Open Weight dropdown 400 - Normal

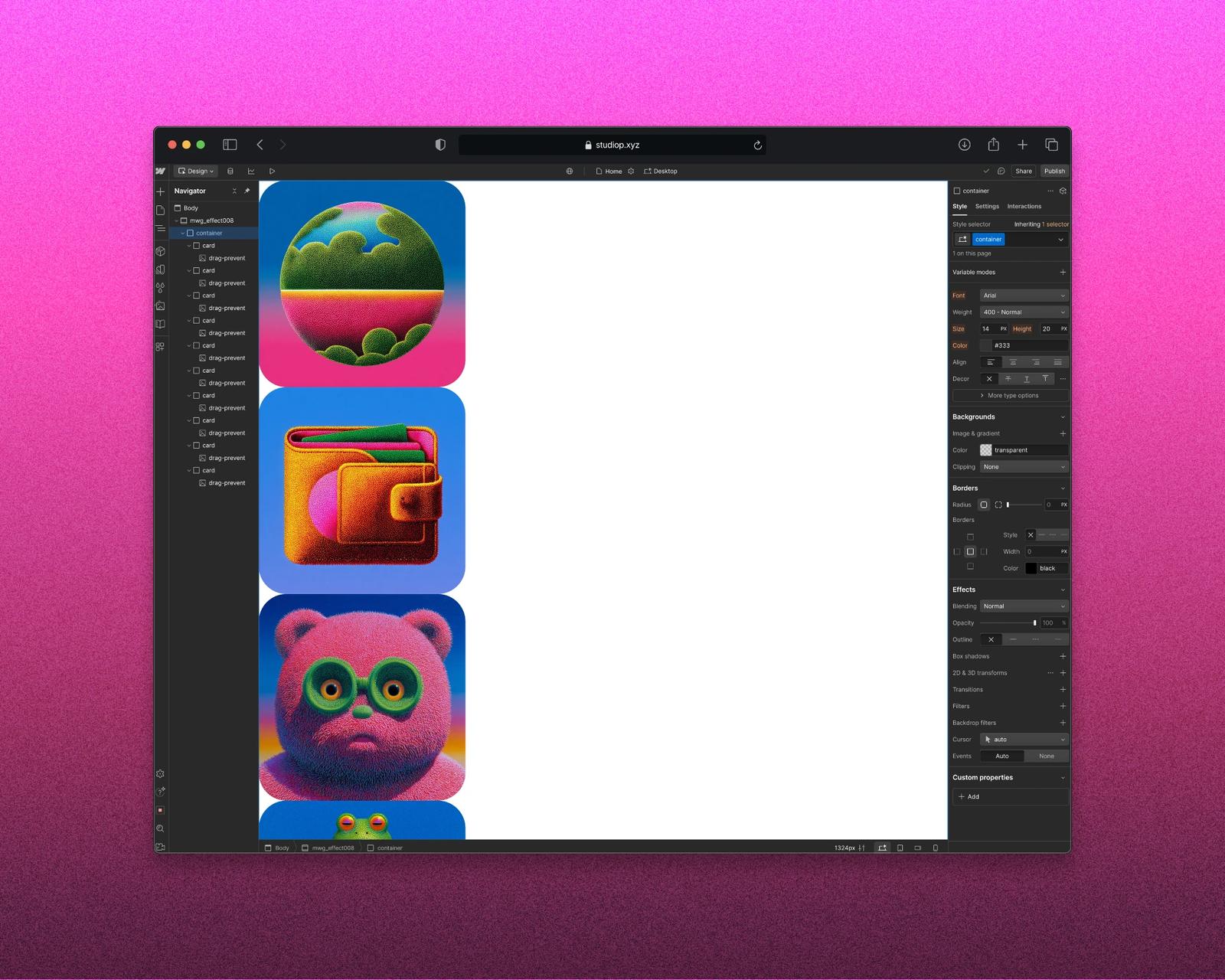coord(1024,312)
